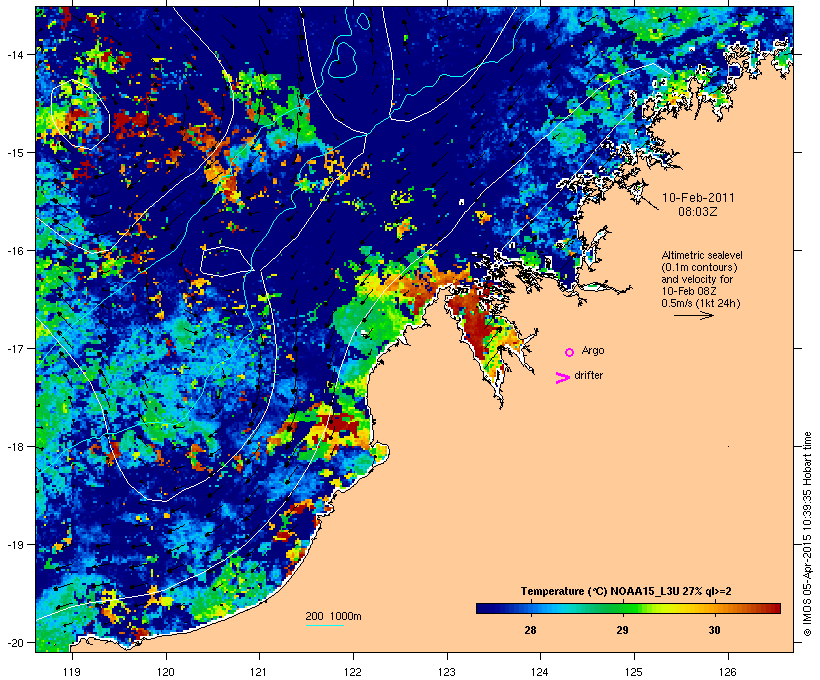Click the temperature color bar near 29
The width and height of the screenshot is (820, 680).
coord(622,608)
